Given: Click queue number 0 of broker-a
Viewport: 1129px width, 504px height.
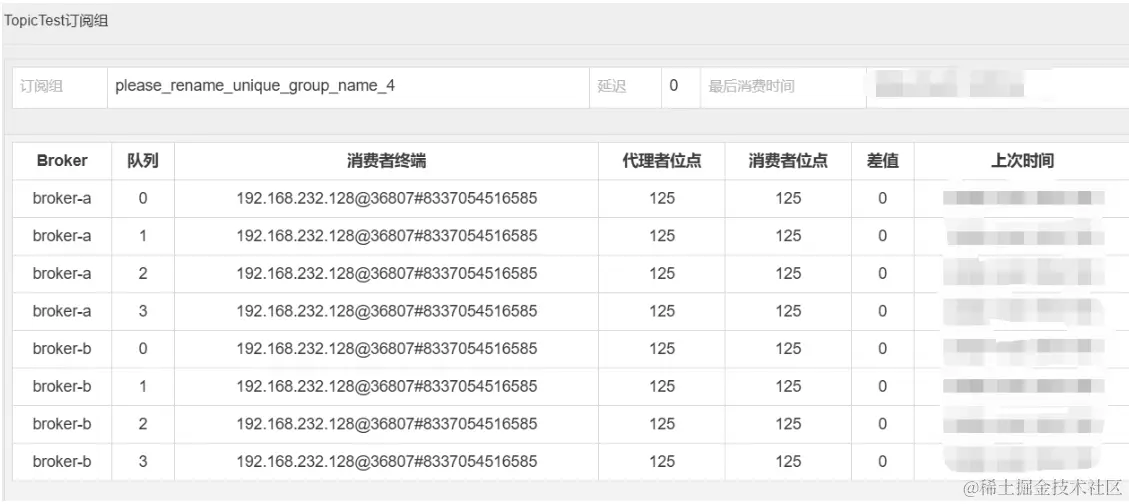Looking at the screenshot, I should [143, 198].
